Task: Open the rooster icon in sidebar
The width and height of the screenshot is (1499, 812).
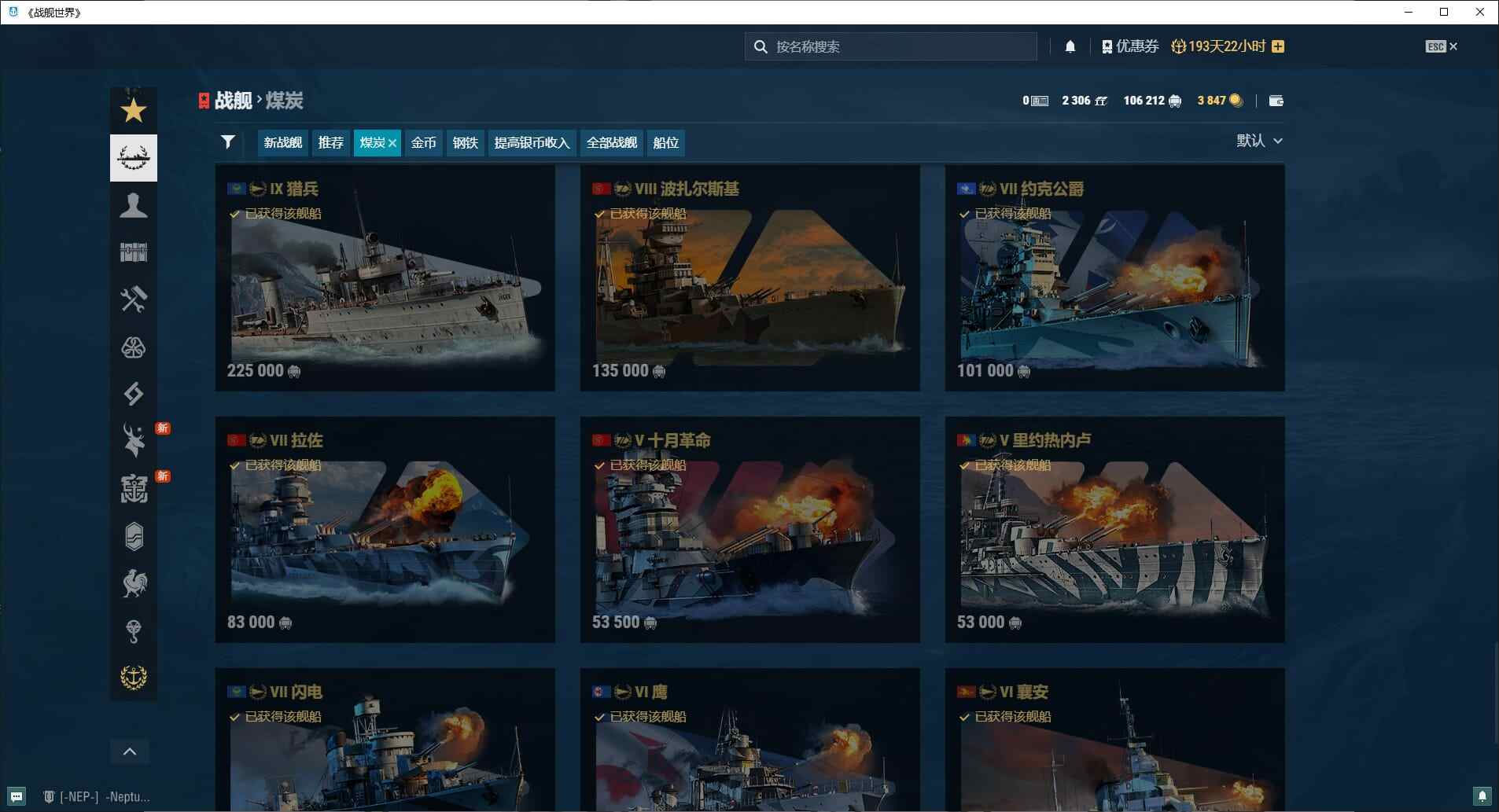Action: 133,583
